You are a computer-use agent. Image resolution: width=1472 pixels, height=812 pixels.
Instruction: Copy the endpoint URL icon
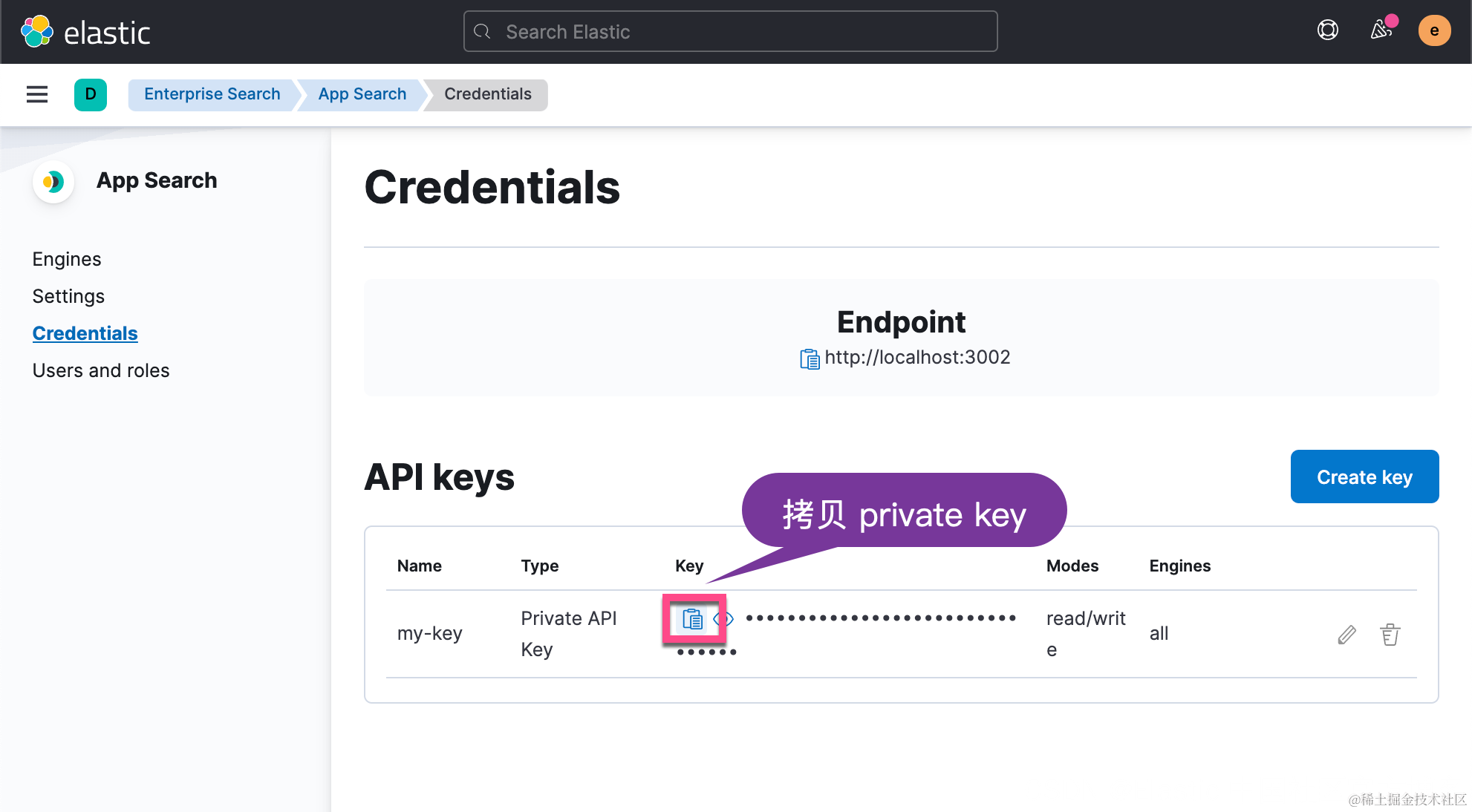809,358
